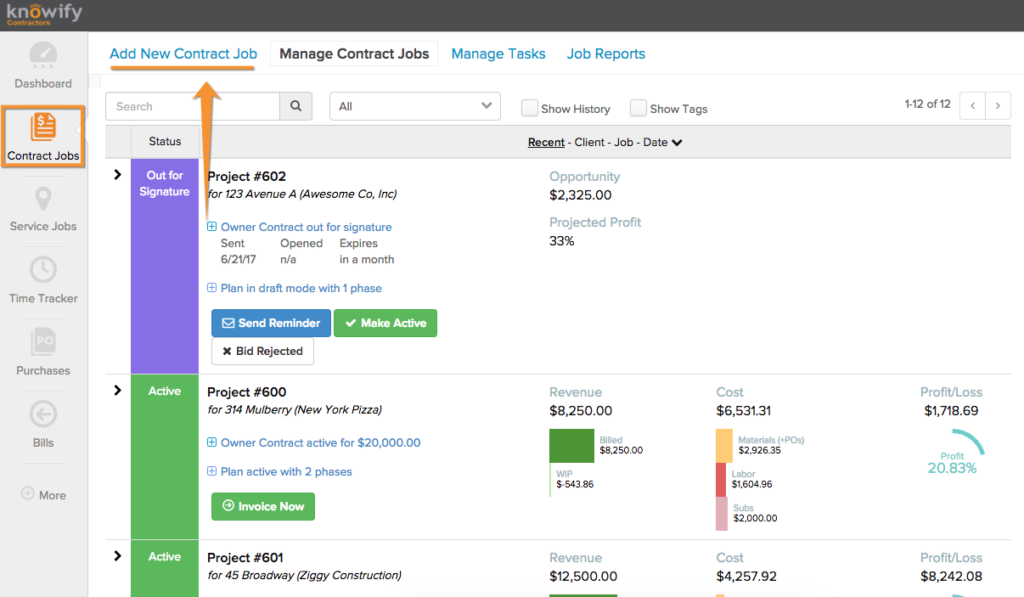Open the Time Tracker
Screen dimensions: 1024x597
click(x=43, y=281)
